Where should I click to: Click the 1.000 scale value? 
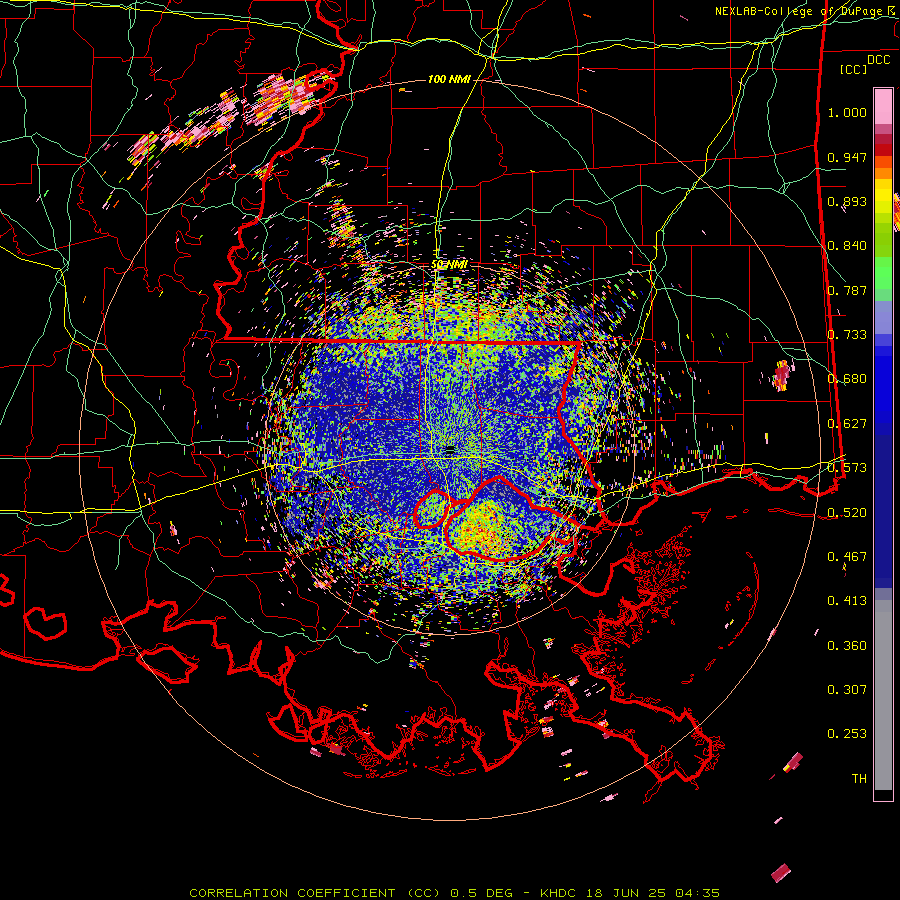point(847,112)
